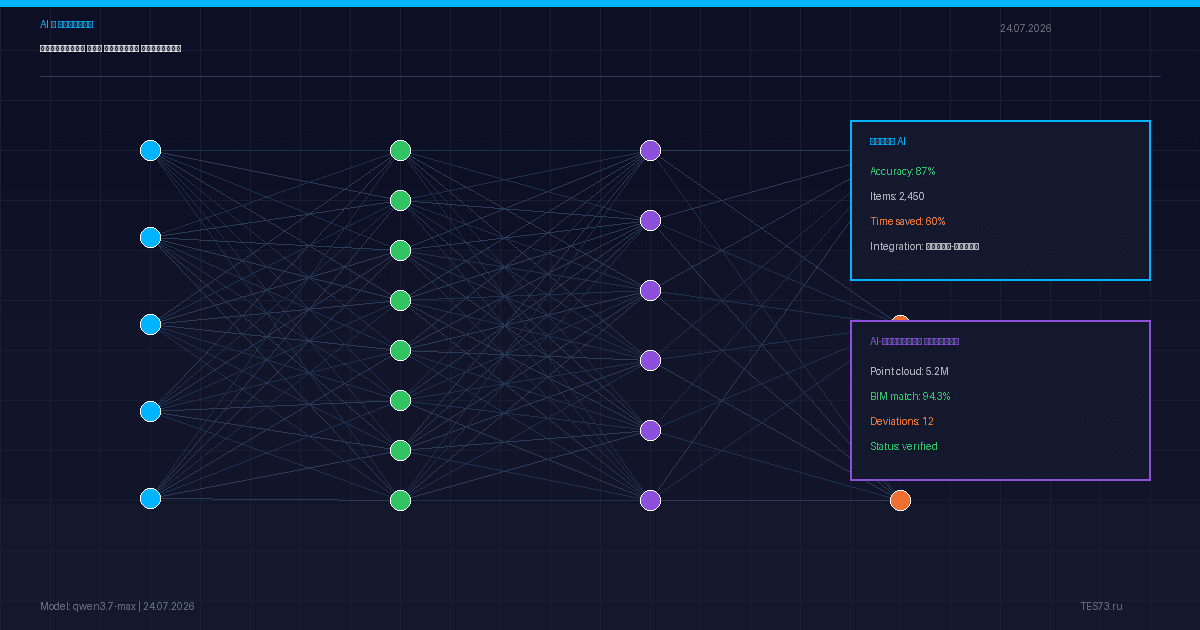Click the "Accuracy: 87%" value
The image size is (1200, 630).
point(902,171)
